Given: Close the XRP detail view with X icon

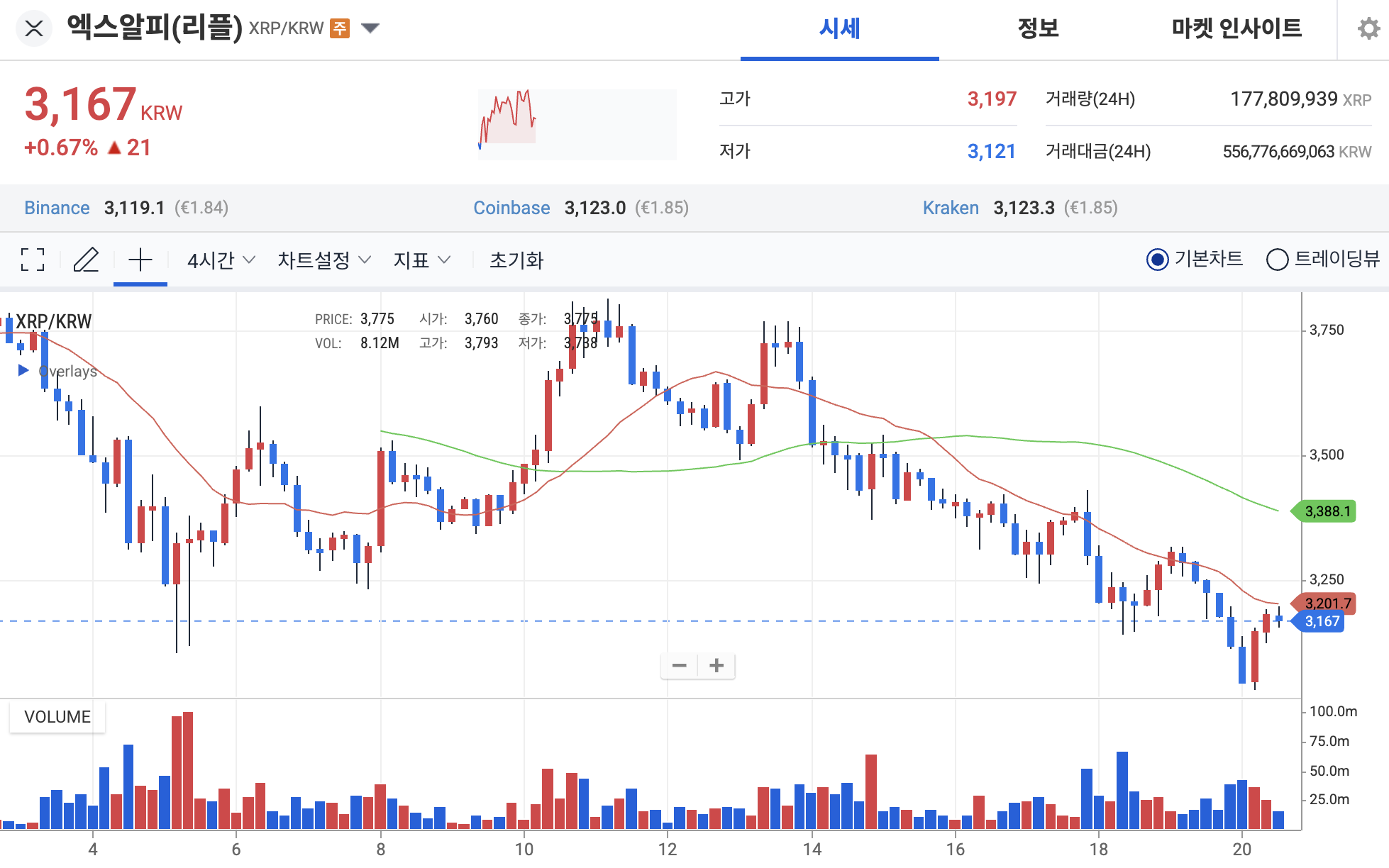Looking at the screenshot, I should (x=33, y=28).
